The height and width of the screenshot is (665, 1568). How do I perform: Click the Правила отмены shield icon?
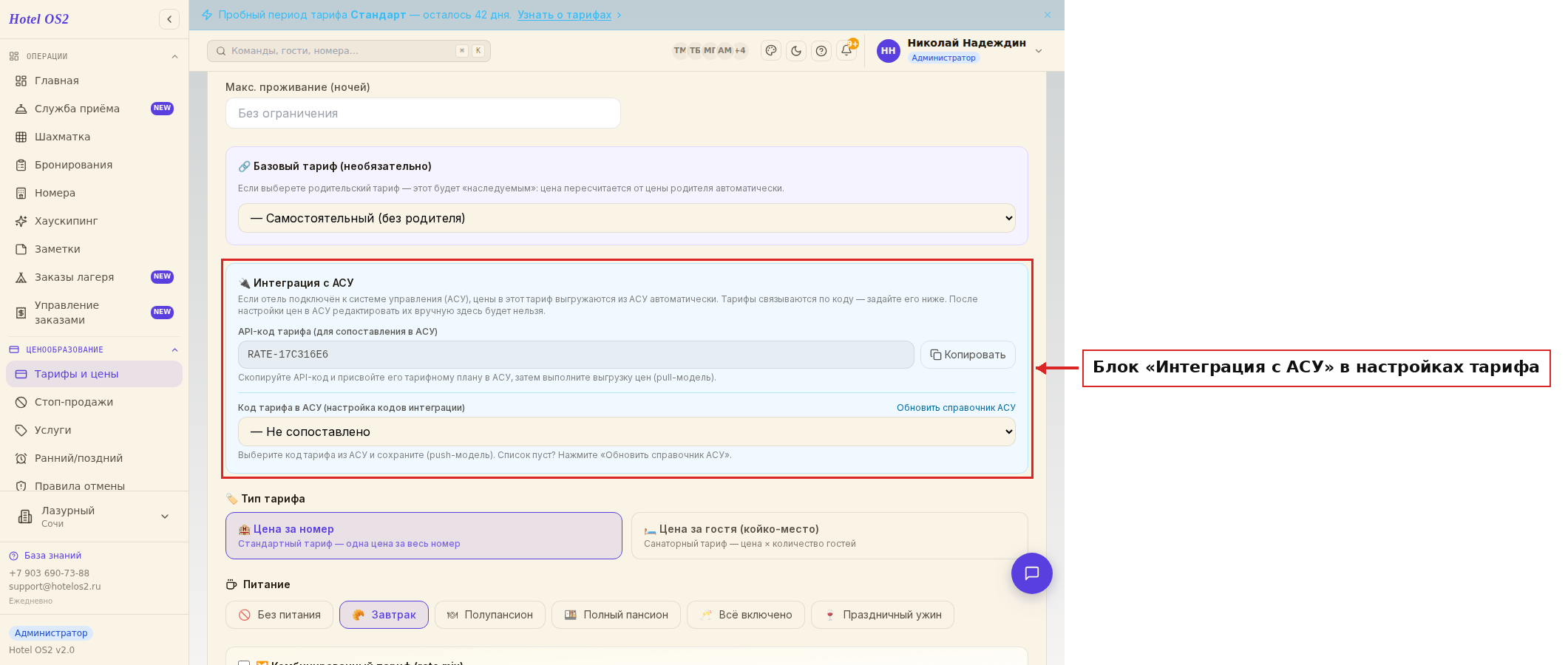21,486
